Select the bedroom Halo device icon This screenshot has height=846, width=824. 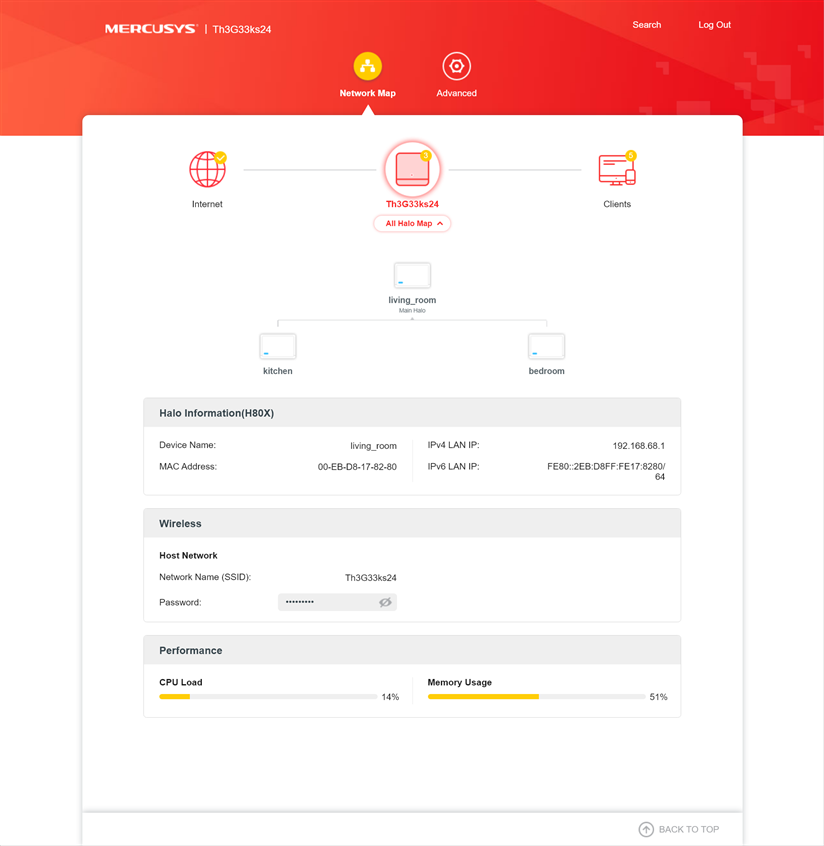(x=547, y=346)
